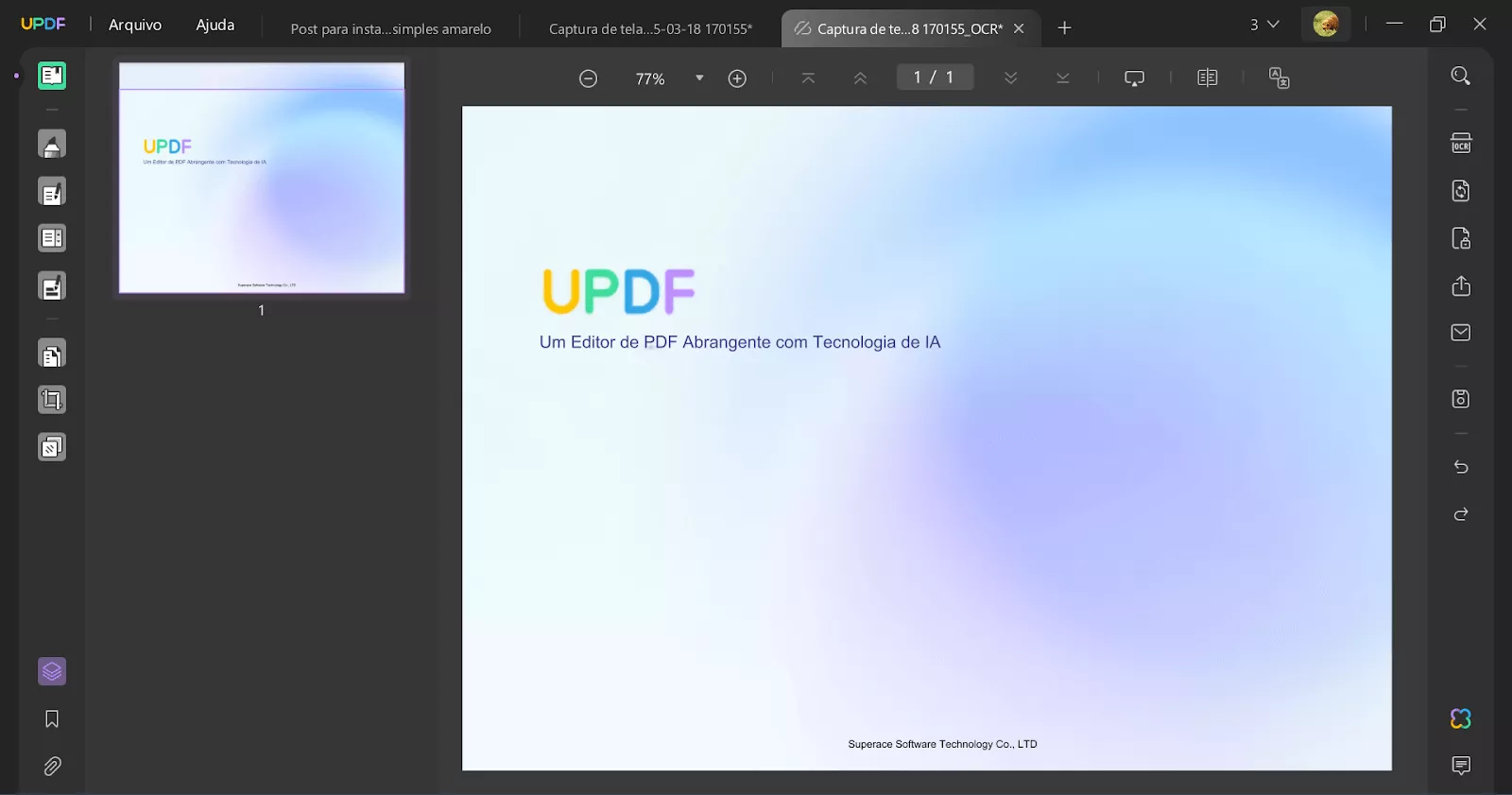This screenshot has height=795, width=1512.
Task: Open the Bookmarks panel
Action: (52, 719)
